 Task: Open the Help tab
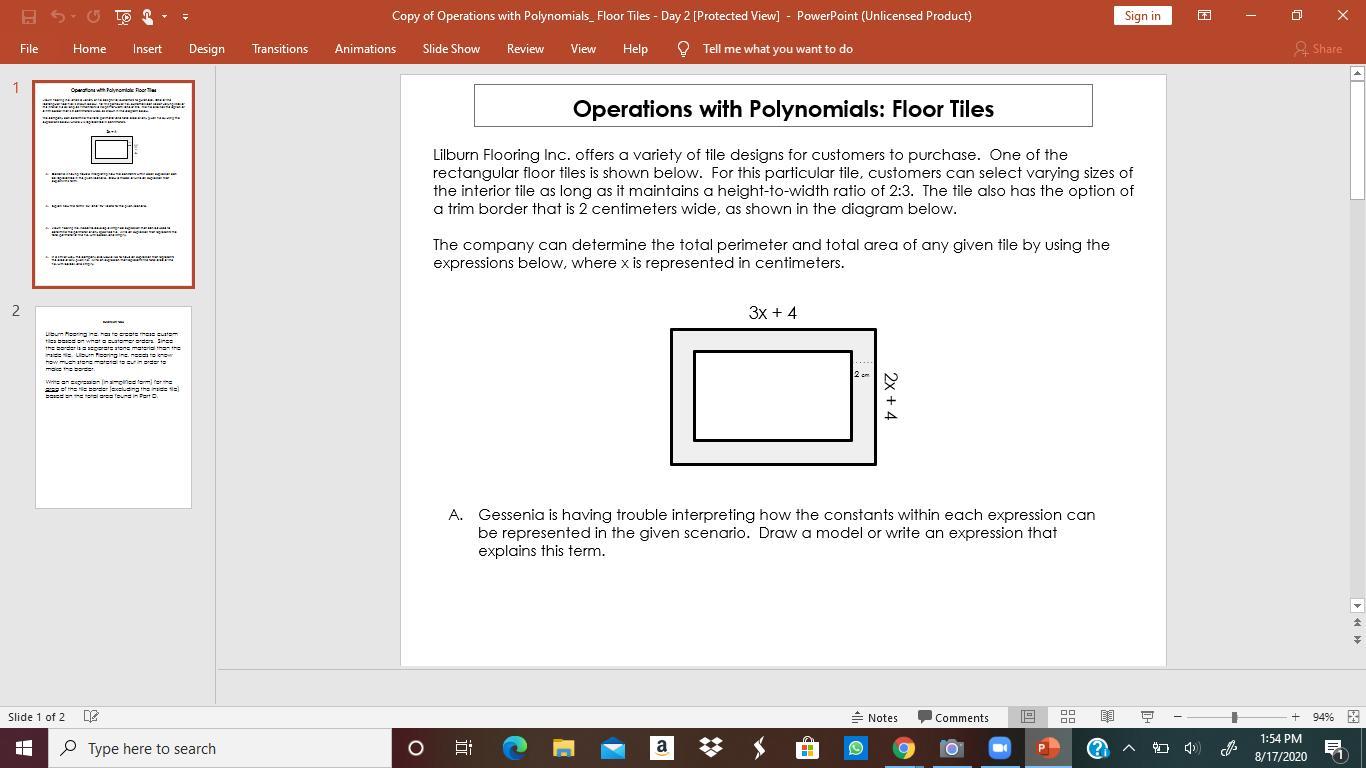pos(635,49)
